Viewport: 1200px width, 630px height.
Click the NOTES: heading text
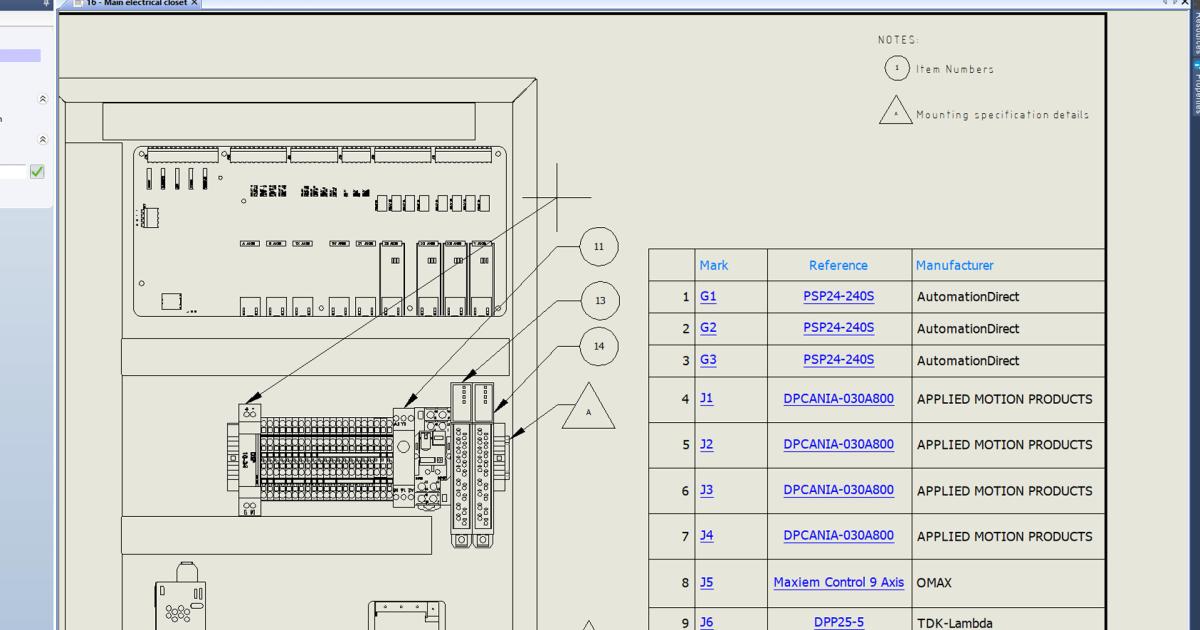pyautogui.click(x=898, y=40)
